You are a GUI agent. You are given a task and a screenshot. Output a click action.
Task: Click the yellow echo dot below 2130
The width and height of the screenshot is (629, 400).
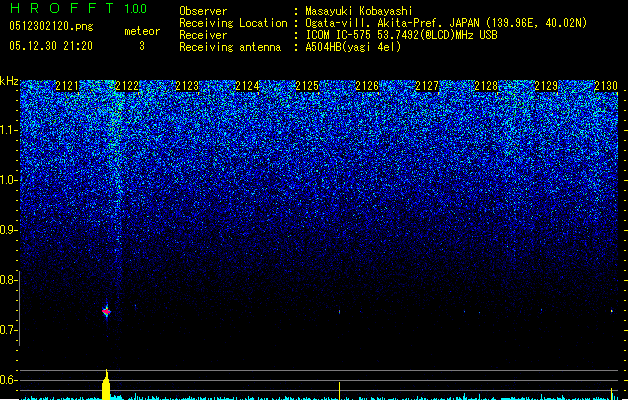point(612,311)
